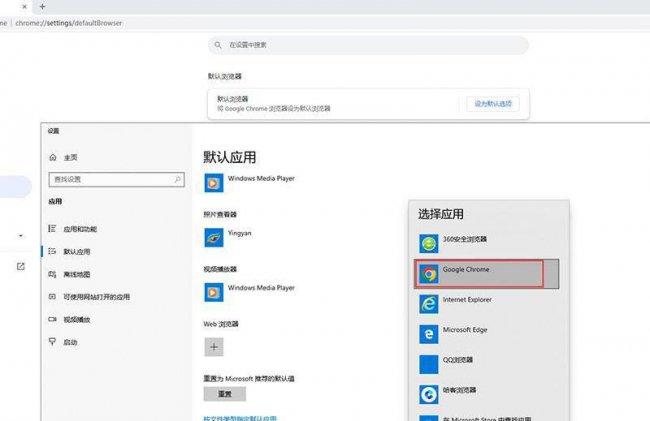Choose 哈客浏览器 in app picker

tap(487, 394)
